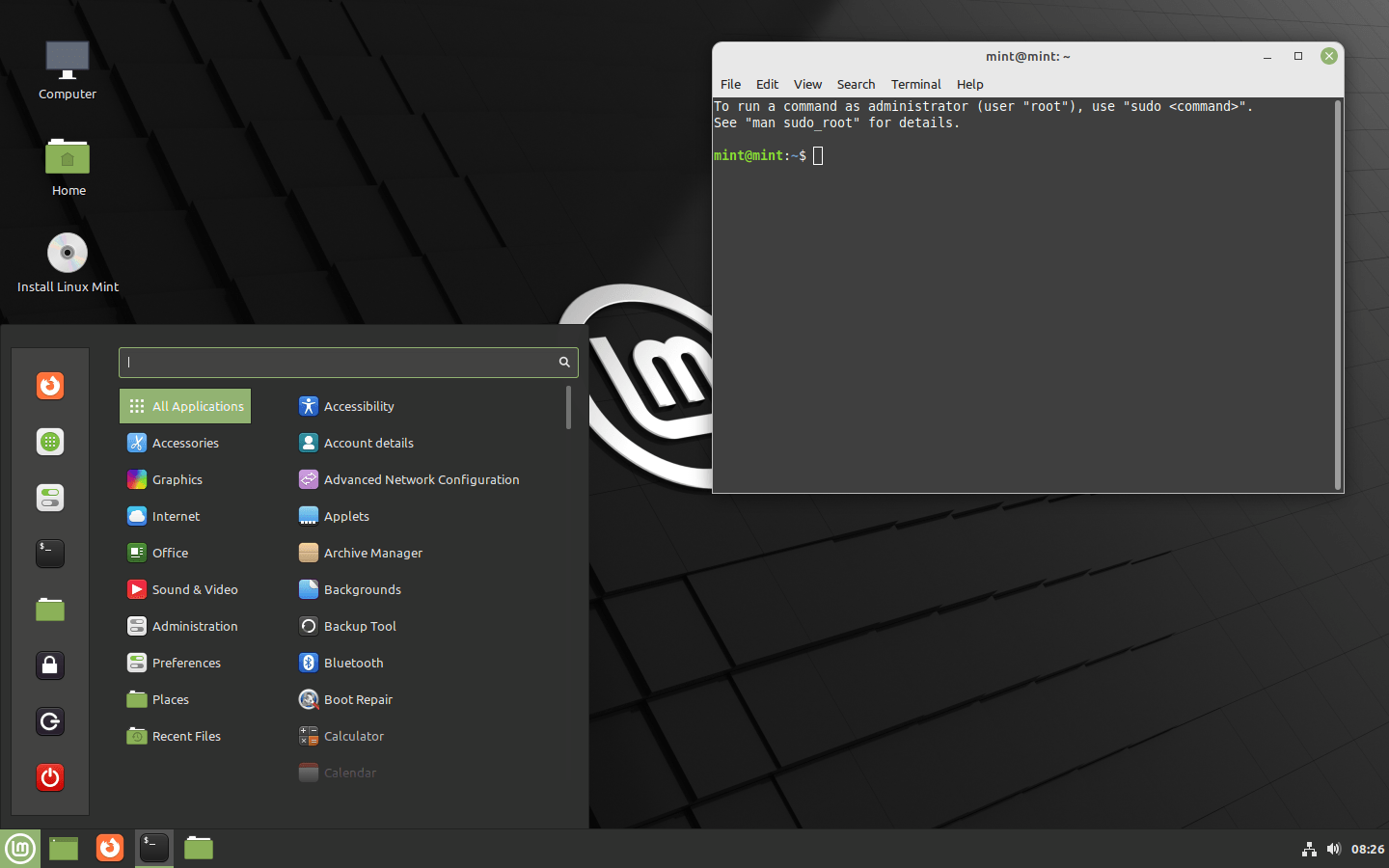Click the Terminal task in bottom panel

pos(154,849)
